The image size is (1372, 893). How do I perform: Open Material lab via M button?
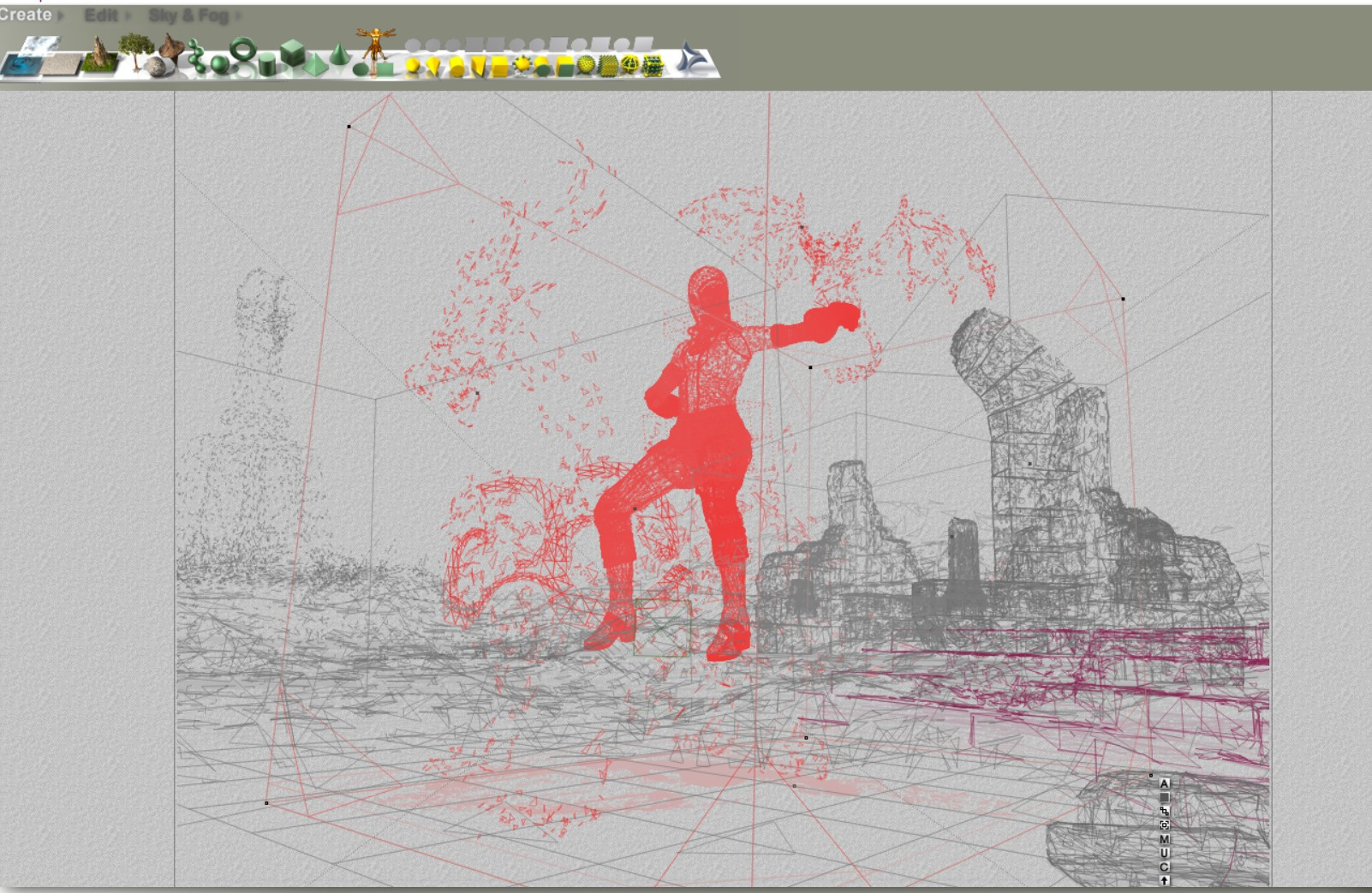pos(1164,839)
